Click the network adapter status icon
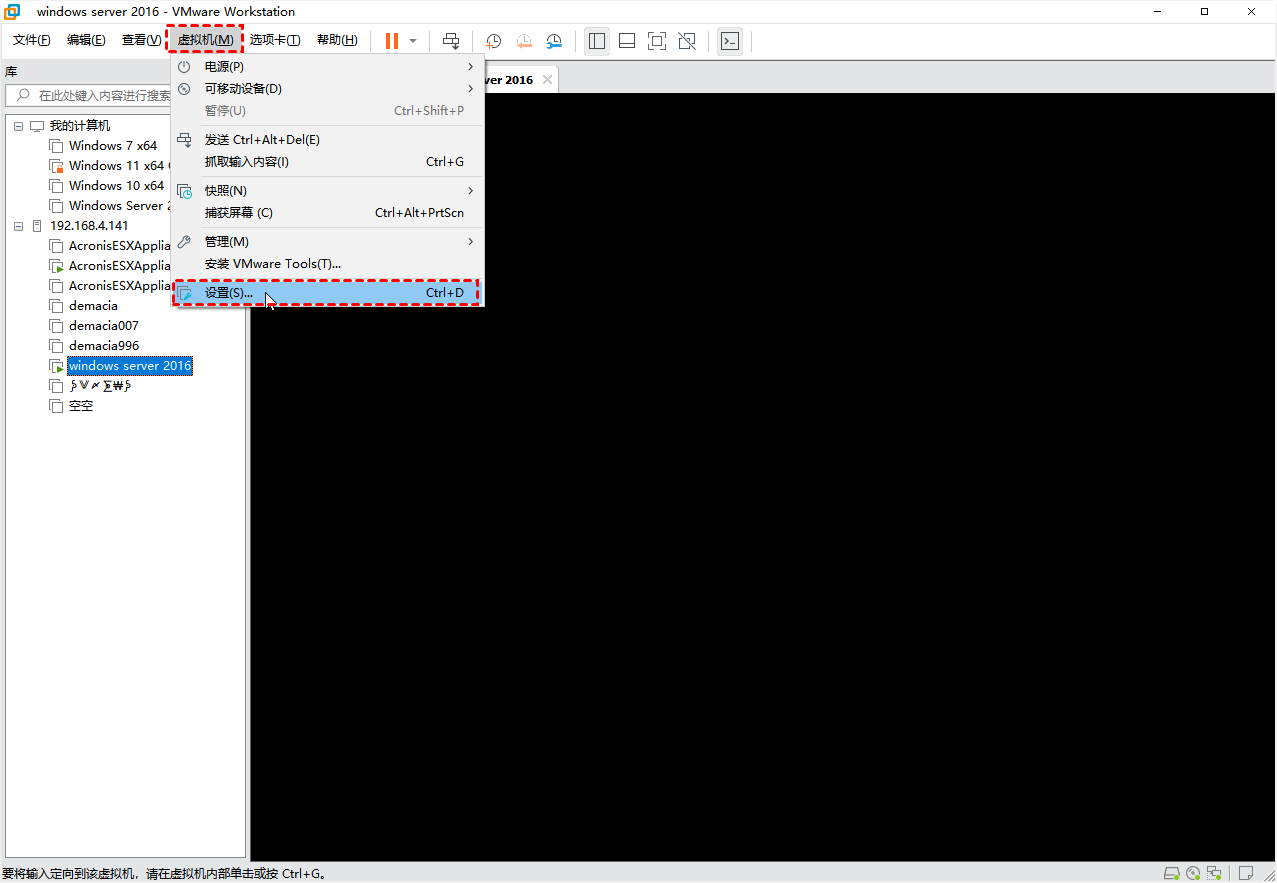The image size is (1277, 883). coord(1214,873)
